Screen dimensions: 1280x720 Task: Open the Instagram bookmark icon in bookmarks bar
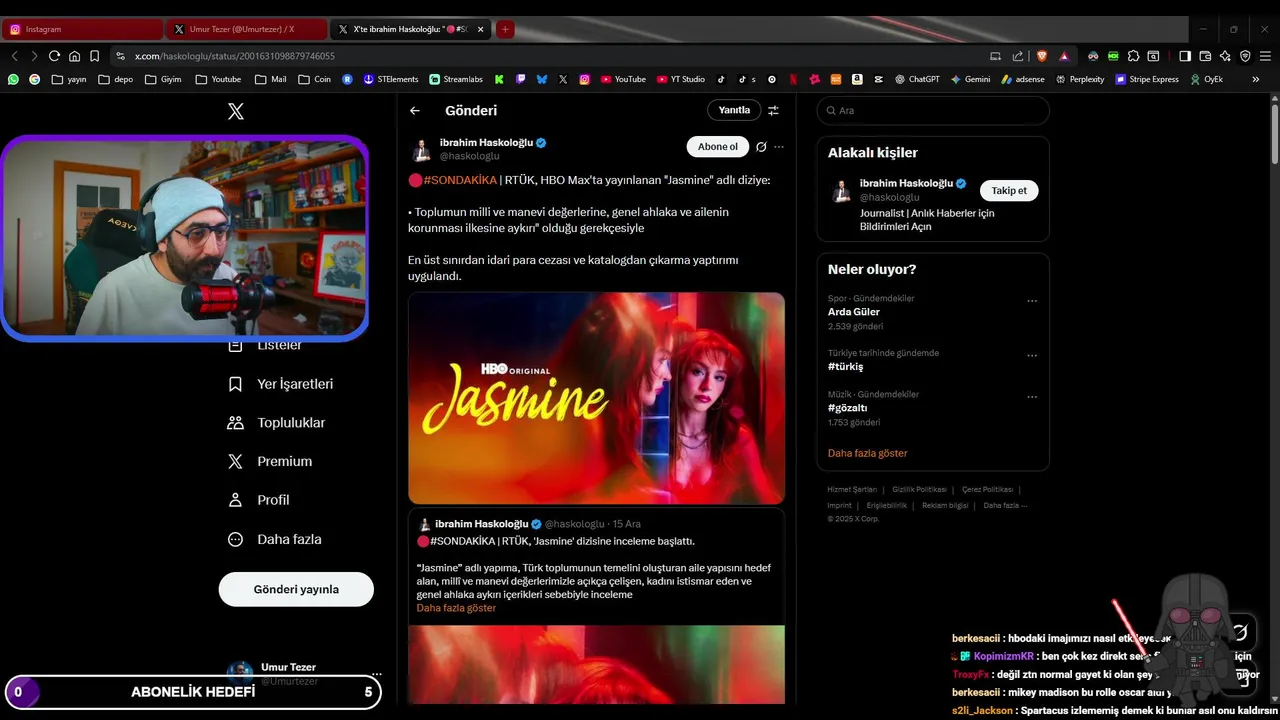(x=585, y=79)
